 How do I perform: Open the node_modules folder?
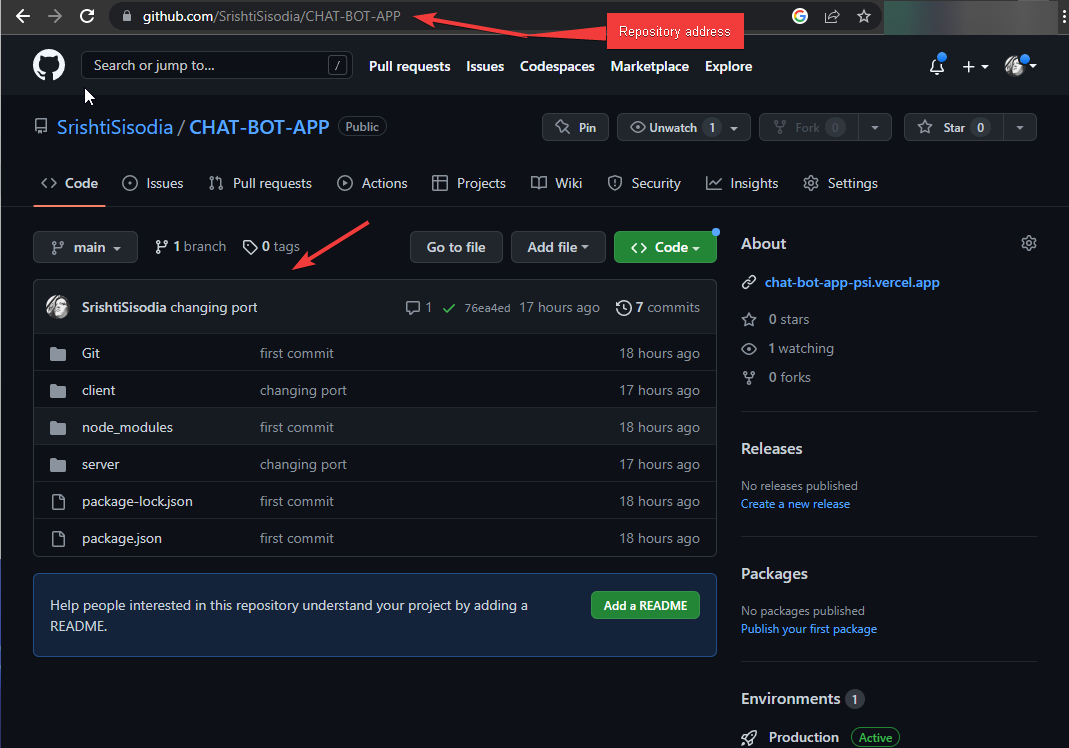[127, 428]
